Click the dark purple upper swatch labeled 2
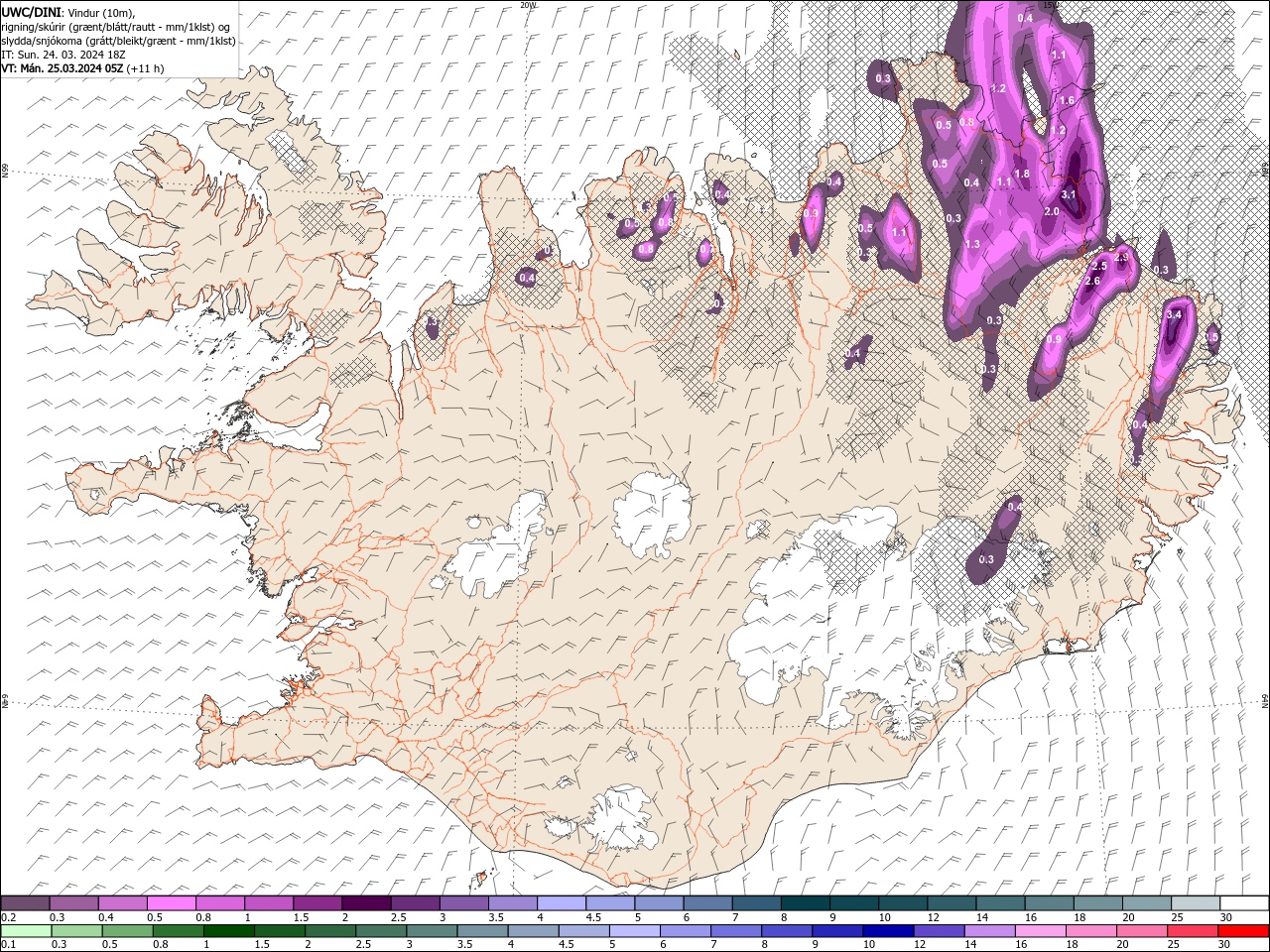This screenshot has height=952, width=1270. coord(366,903)
